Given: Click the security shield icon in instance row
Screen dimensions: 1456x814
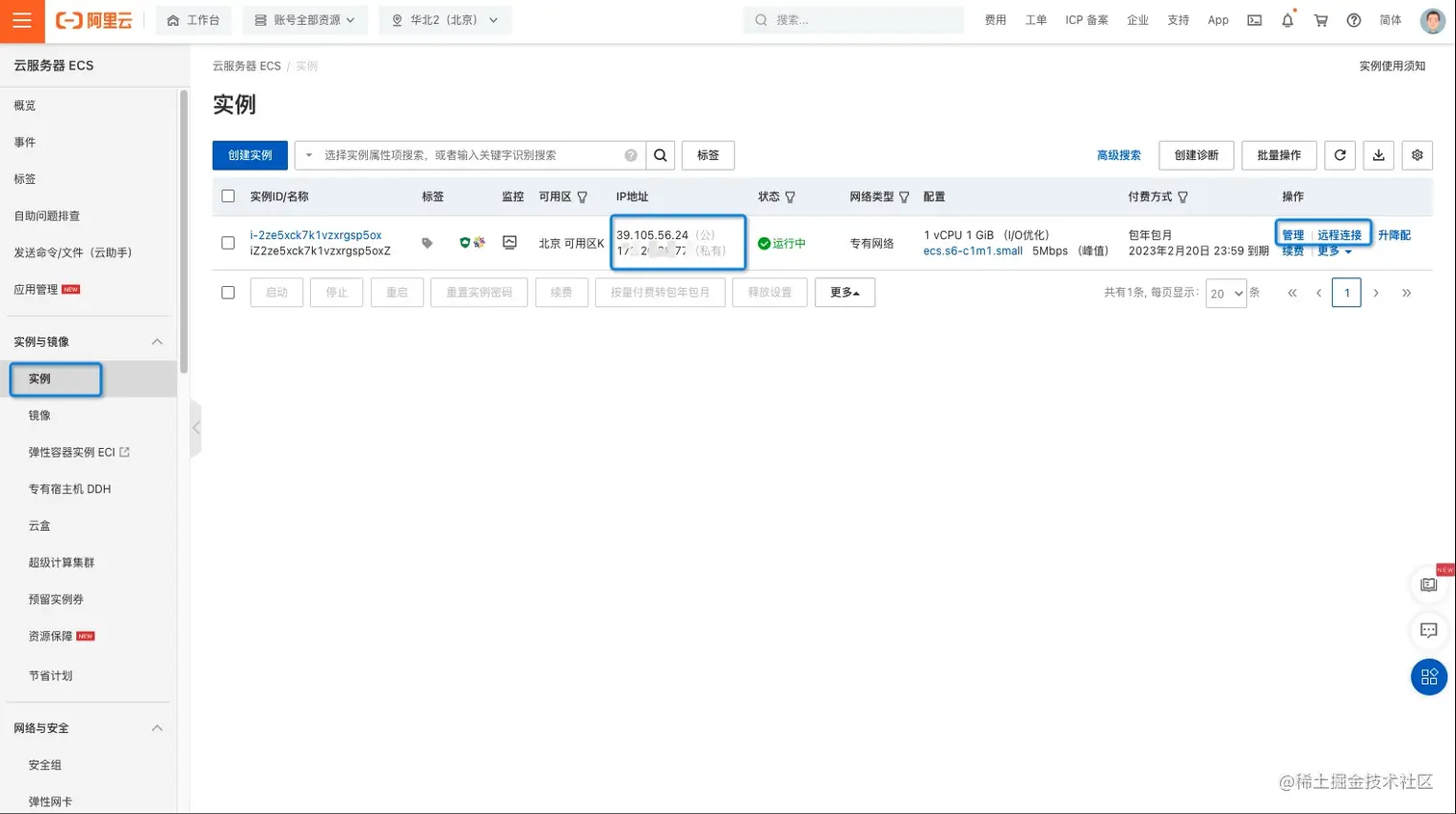Looking at the screenshot, I should pyautogui.click(x=465, y=243).
